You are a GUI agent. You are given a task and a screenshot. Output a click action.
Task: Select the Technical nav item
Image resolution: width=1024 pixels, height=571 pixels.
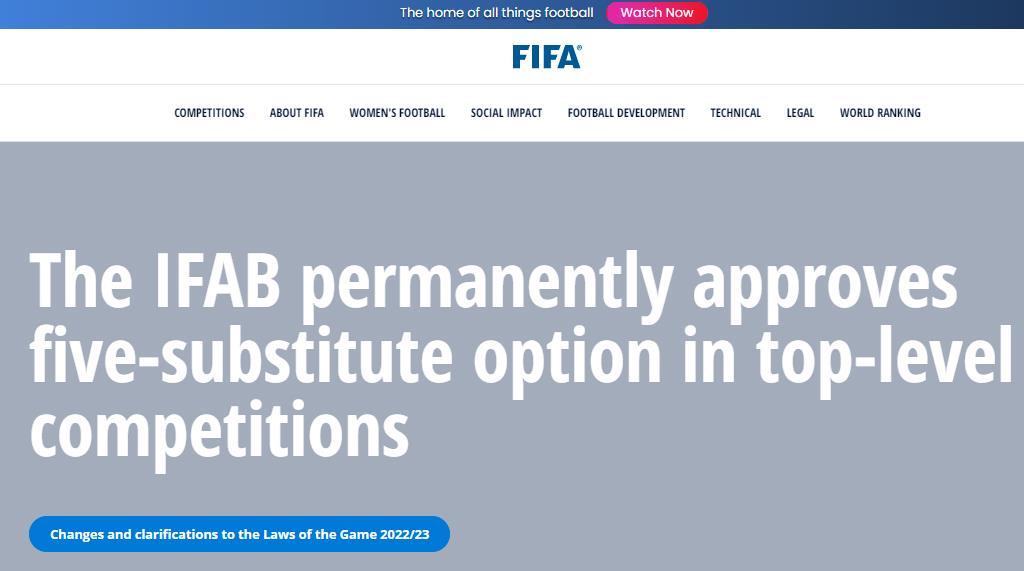click(735, 113)
